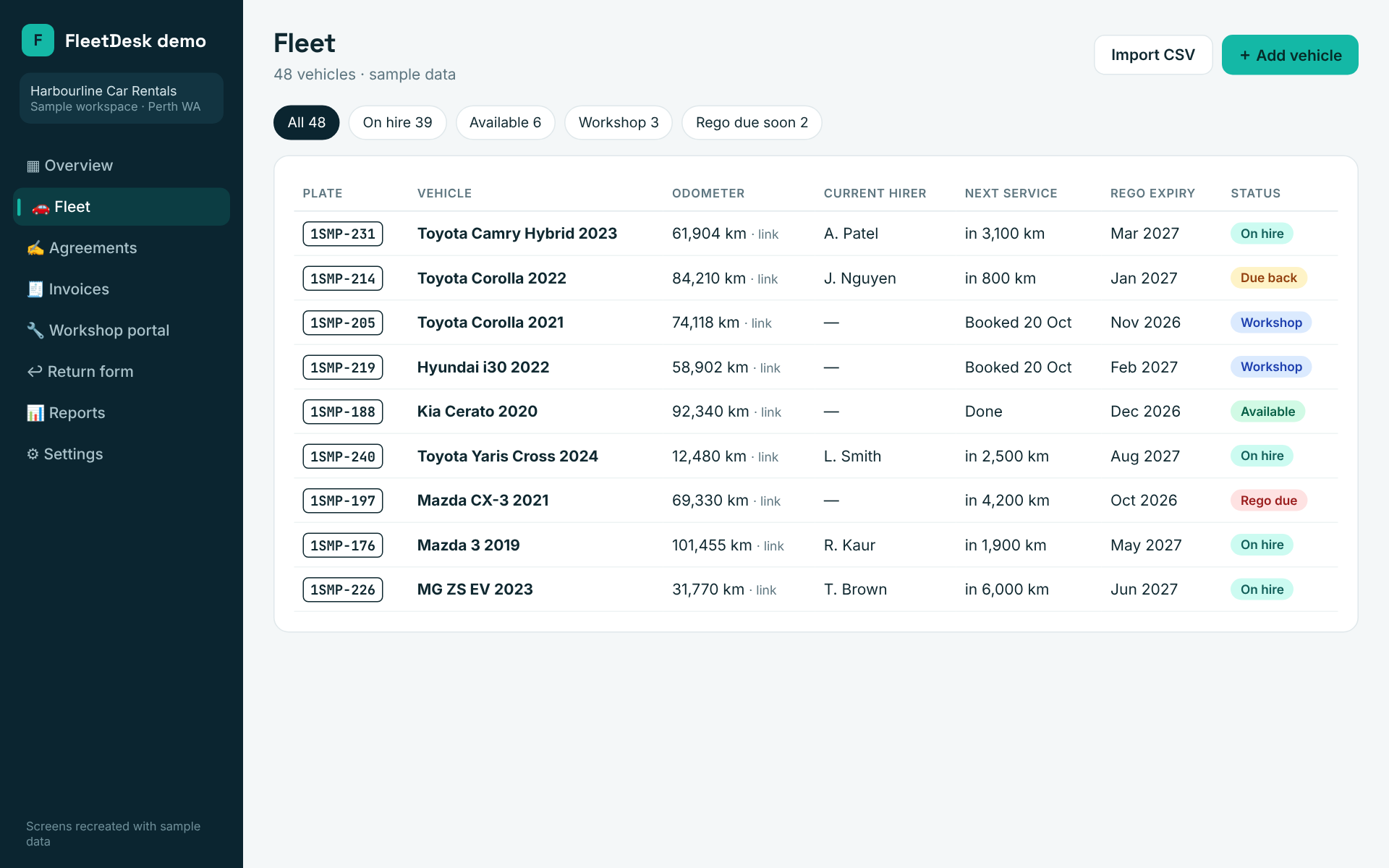1389x868 pixels.
Task: Click plate badge 1SMP-197
Action: pyautogui.click(x=343, y=501)
